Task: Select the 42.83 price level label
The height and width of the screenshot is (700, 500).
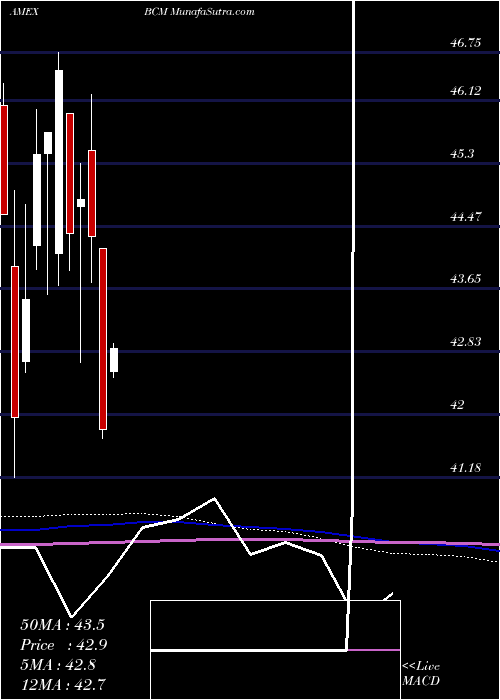Action: (x=465, y=342)
